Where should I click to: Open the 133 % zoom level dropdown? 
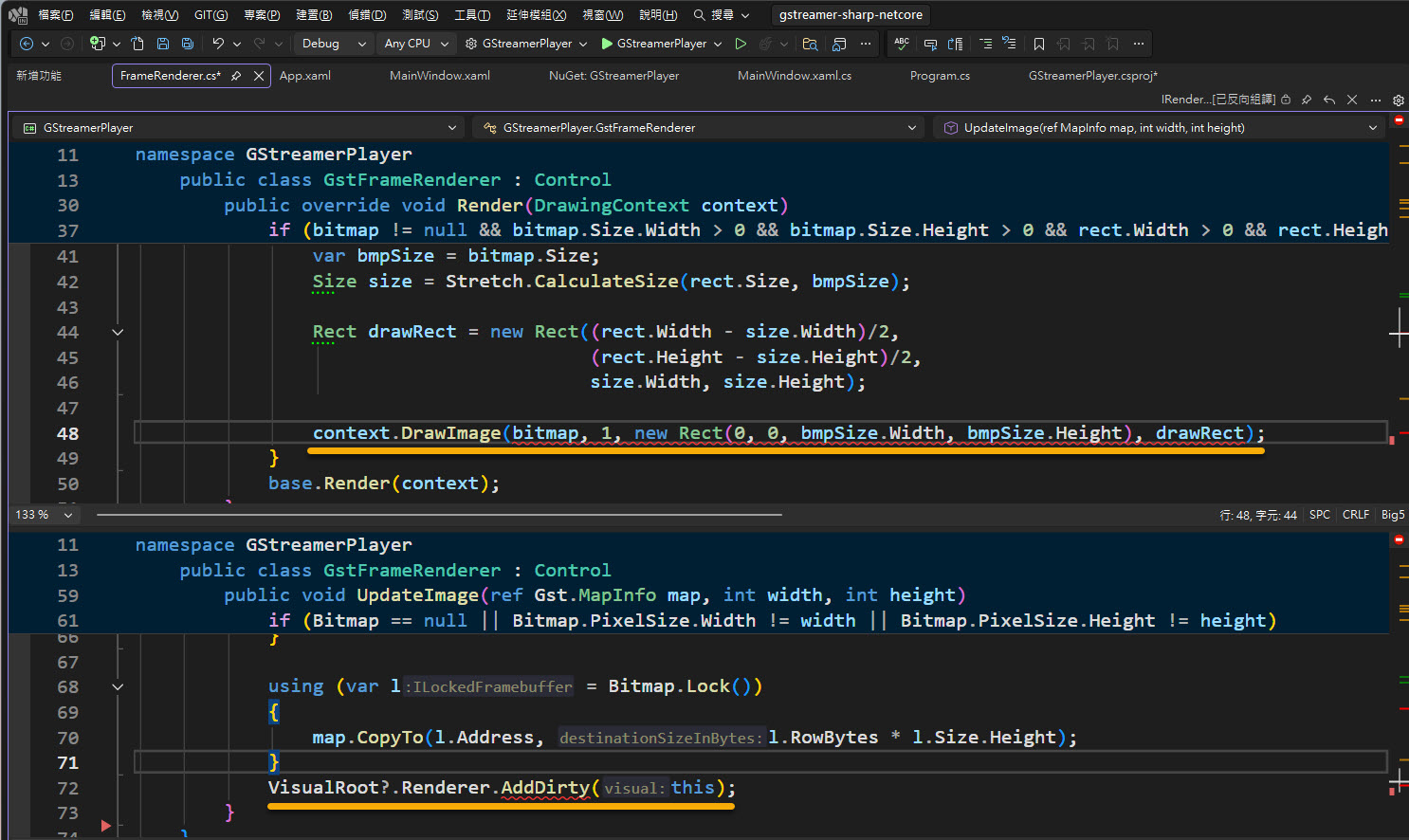(67, 515)
